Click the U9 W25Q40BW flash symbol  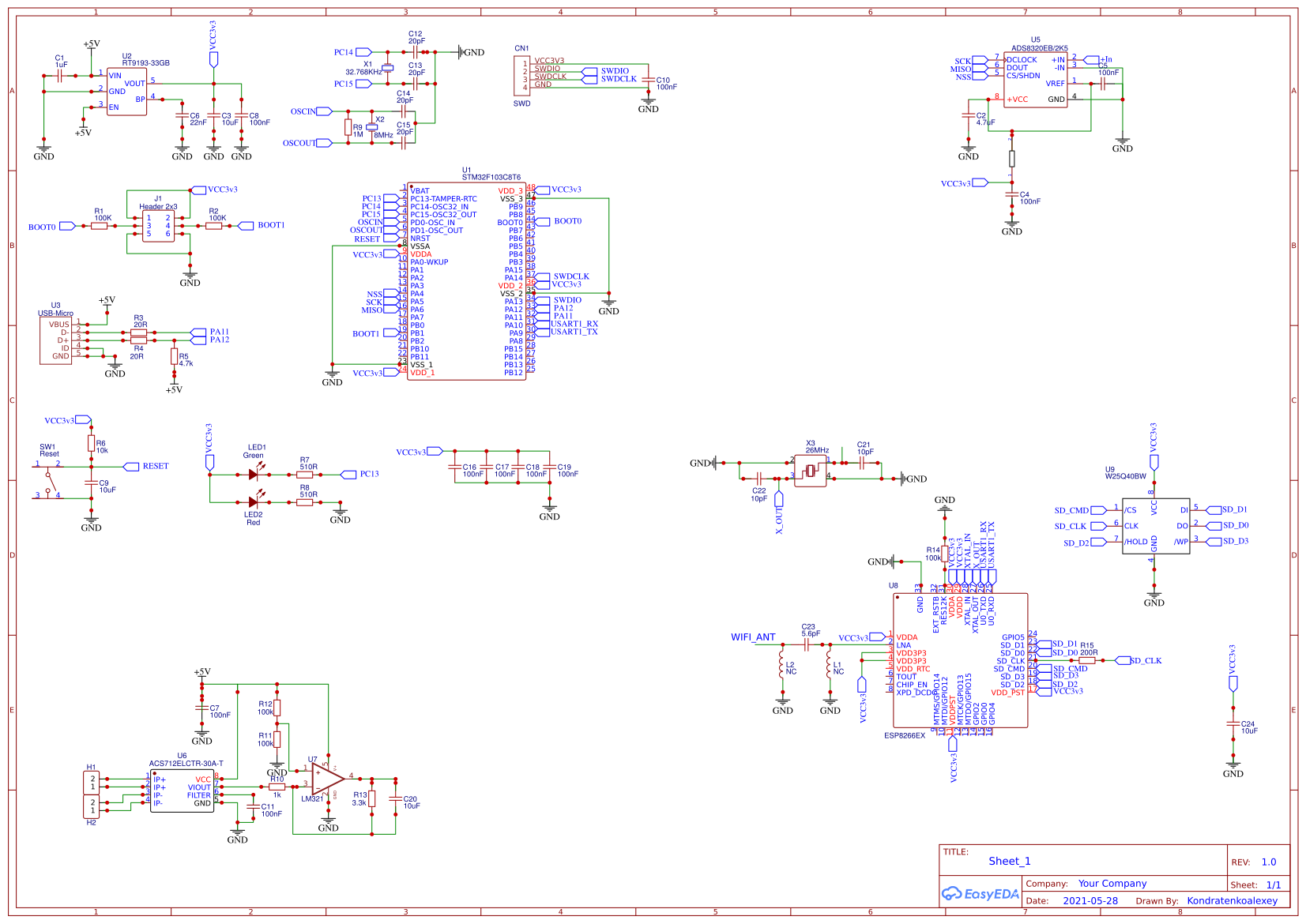point(1156,526)
